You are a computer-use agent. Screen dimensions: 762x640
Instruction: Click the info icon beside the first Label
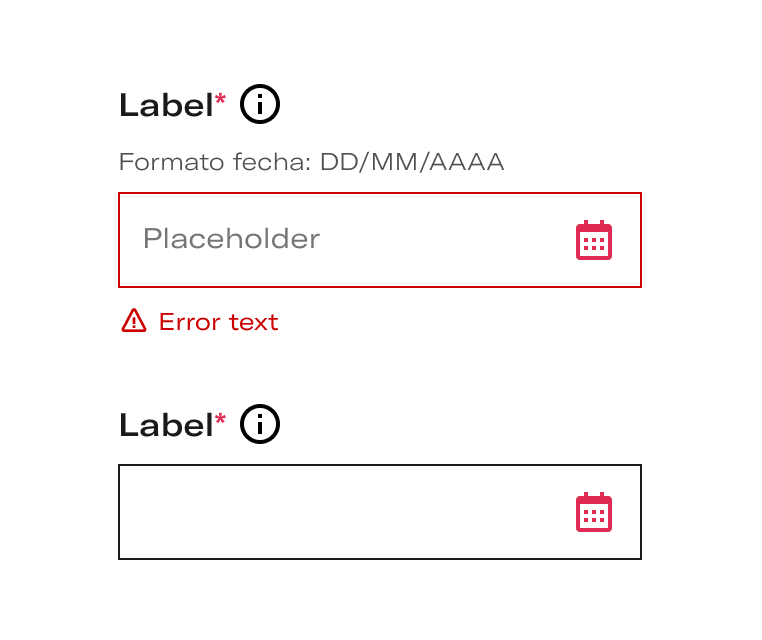point(260,104)
